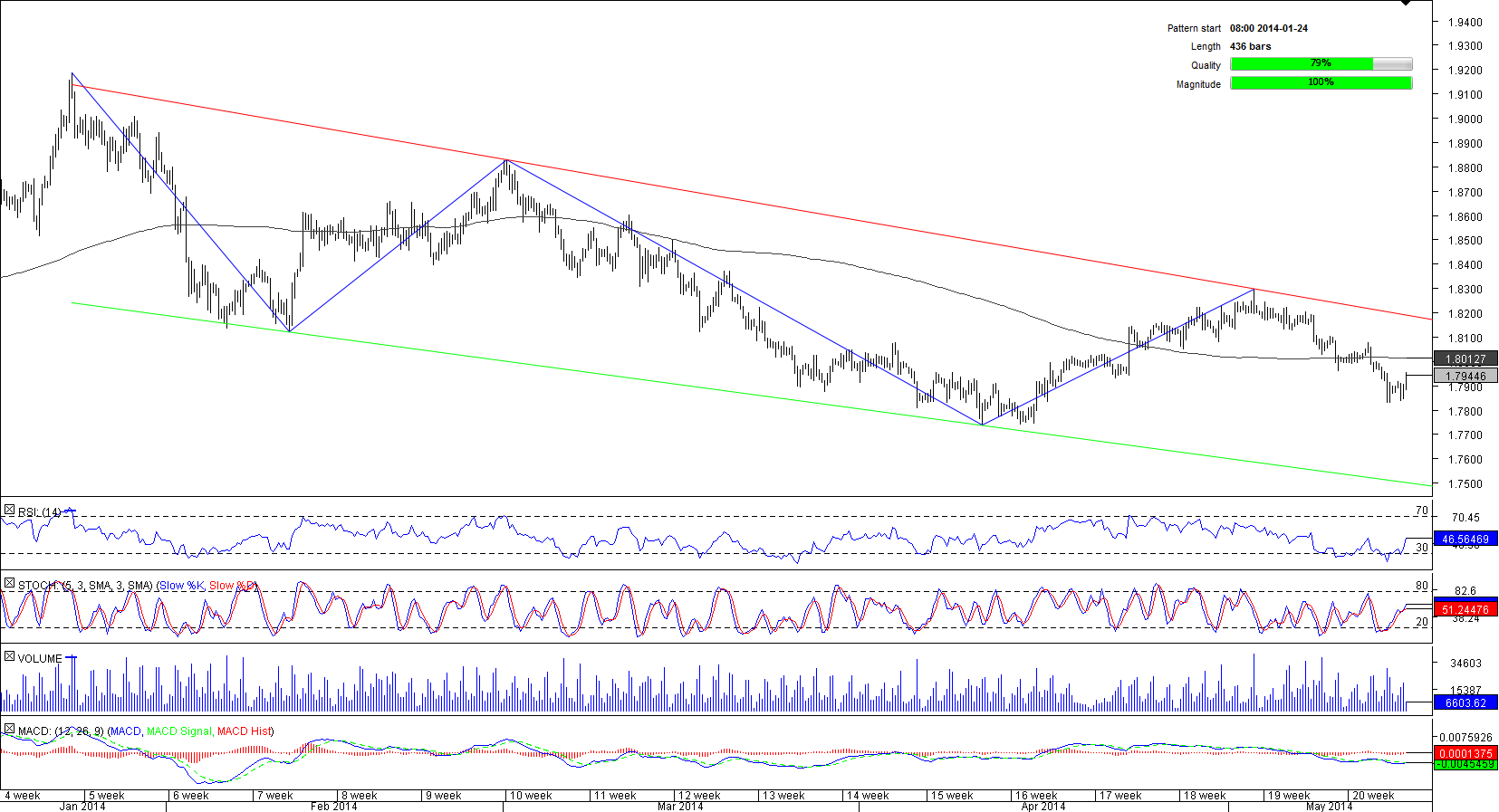Close the RSI indicator panel
1499x812 pixels.
coord(9,511)
